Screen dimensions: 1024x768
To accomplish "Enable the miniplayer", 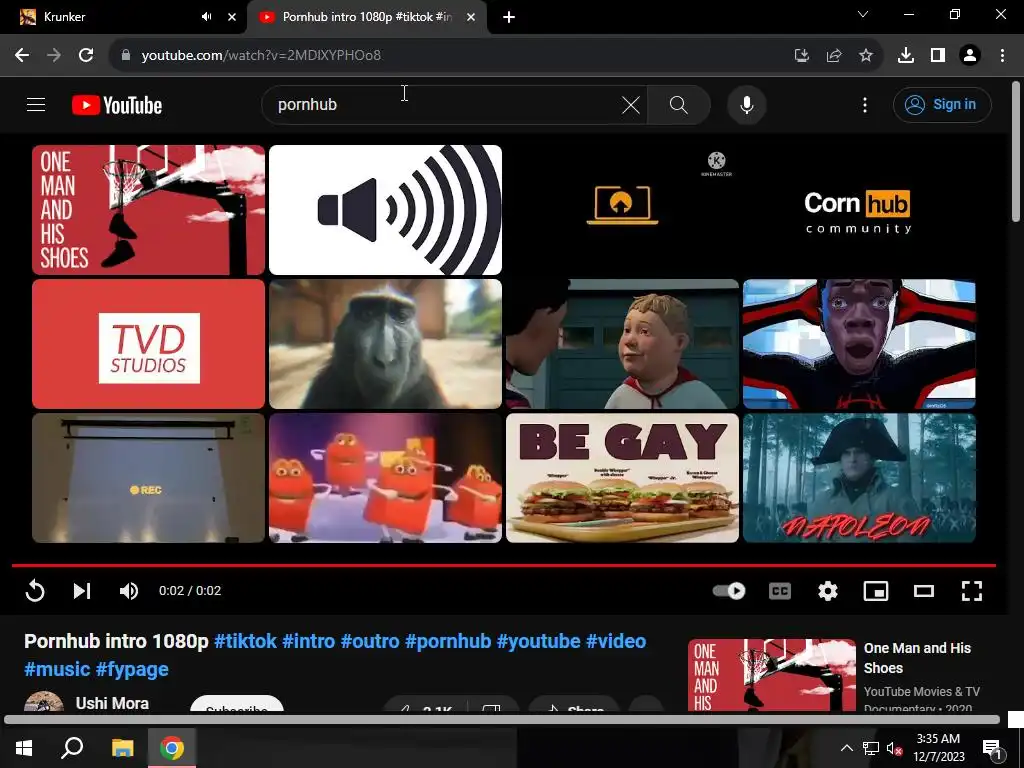I will 876,591.
